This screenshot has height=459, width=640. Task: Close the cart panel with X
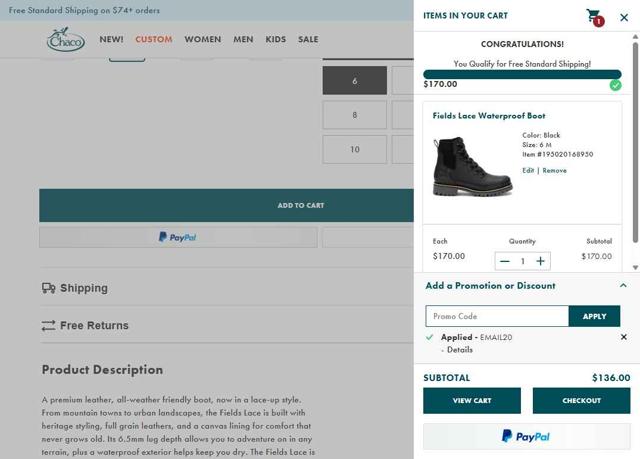[x=624, y=18]
